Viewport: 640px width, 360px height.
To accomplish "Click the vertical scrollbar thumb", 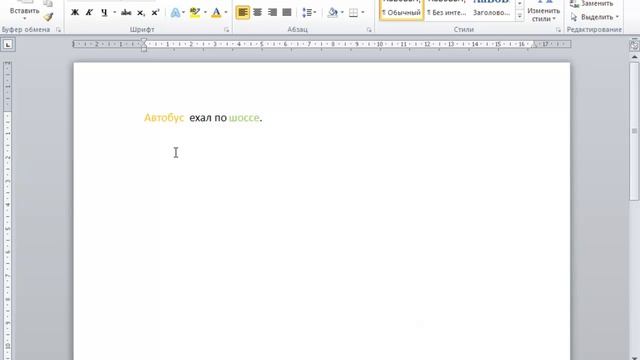I will tap(634, 130).
